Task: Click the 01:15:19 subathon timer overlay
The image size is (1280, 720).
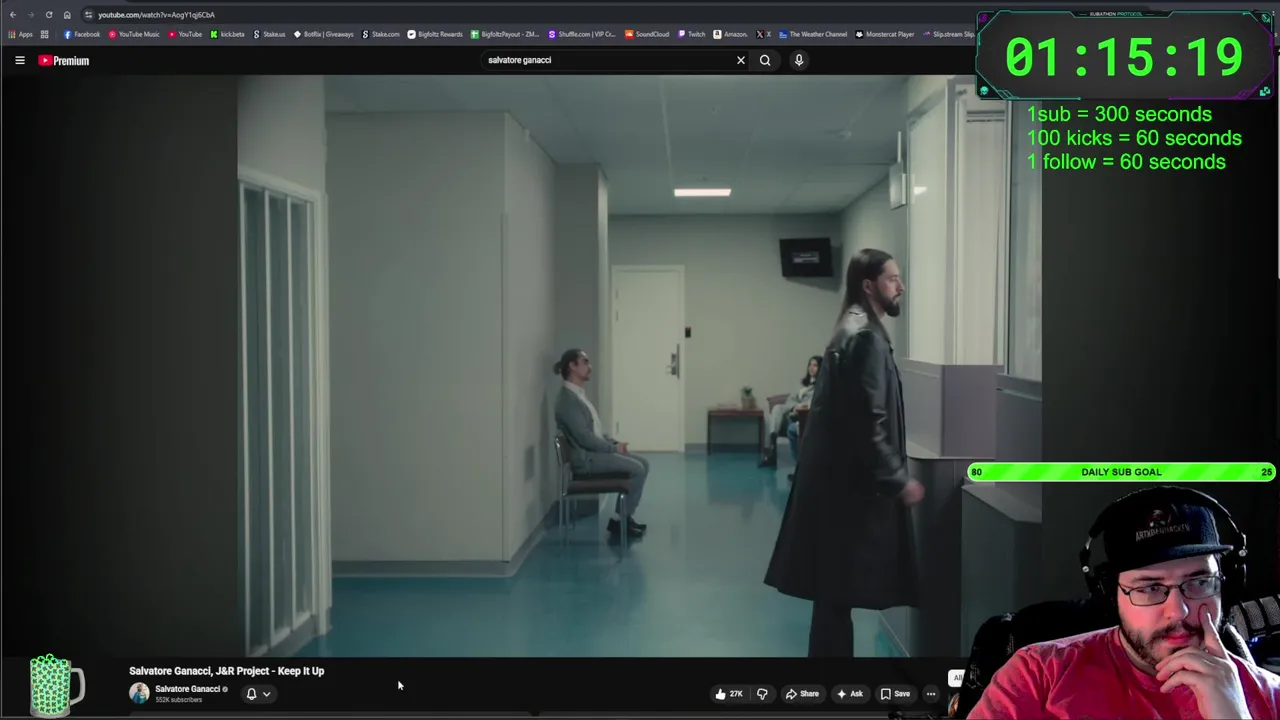Action: click(1125, 57)
